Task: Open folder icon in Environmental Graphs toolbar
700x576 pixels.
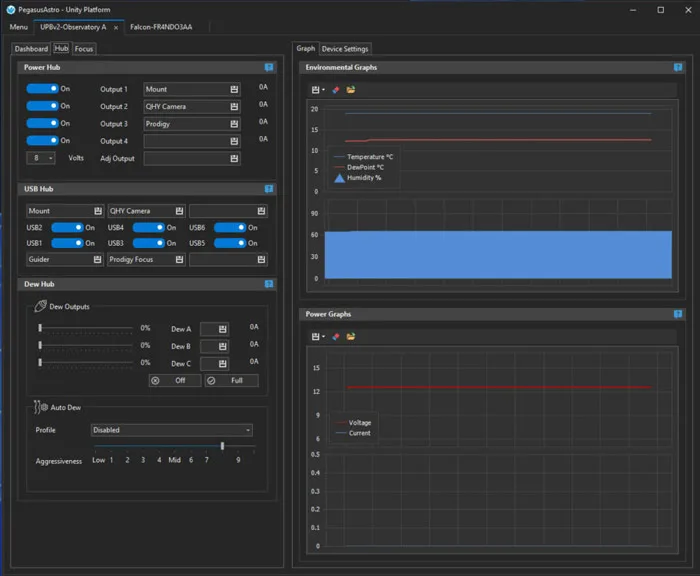Action: click(351, 89)
